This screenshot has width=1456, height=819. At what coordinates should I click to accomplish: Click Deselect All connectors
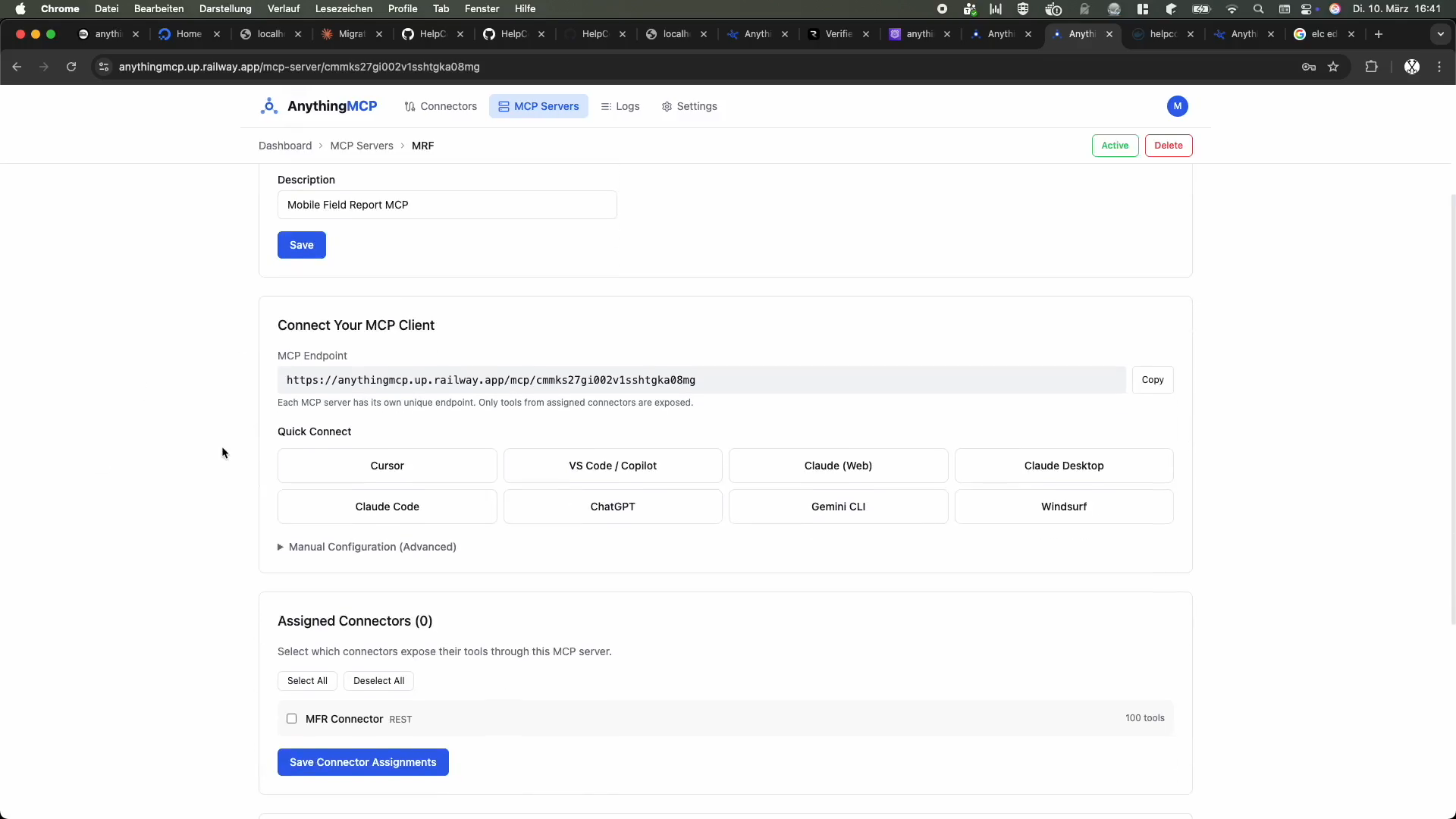pyautogui.click(x=378, y=681)
